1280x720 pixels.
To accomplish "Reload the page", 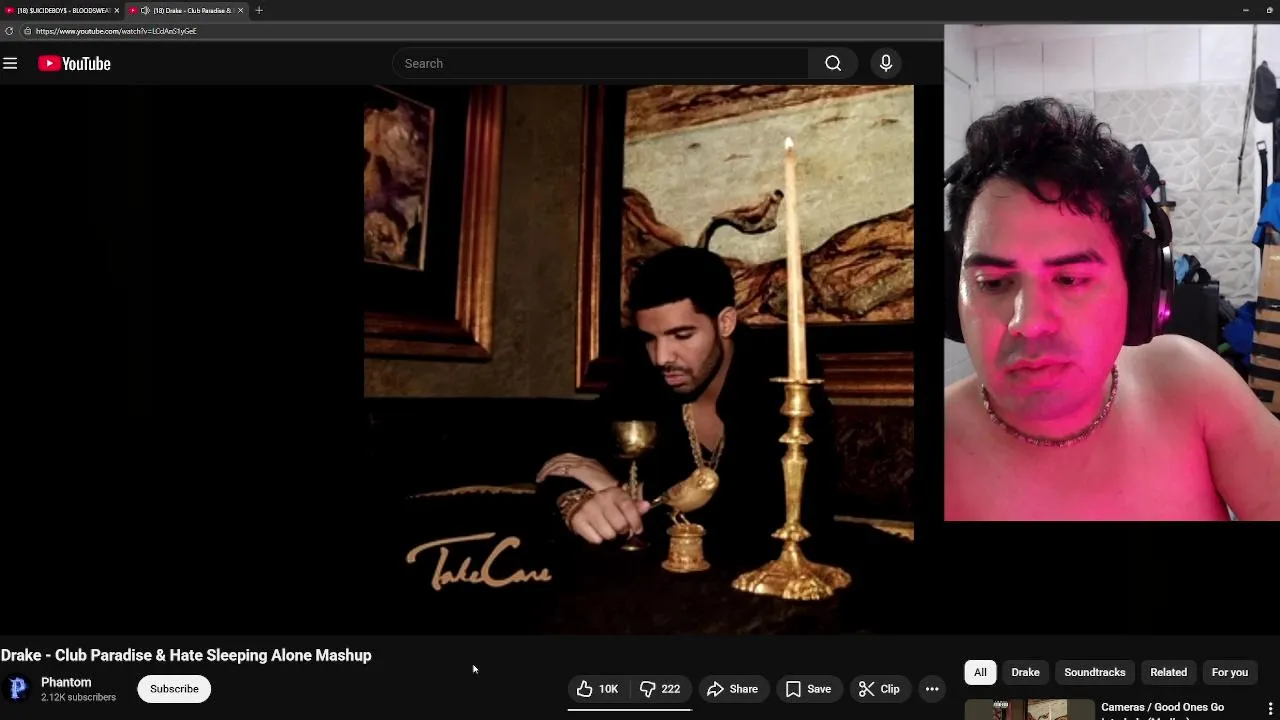I will point(9,31).
